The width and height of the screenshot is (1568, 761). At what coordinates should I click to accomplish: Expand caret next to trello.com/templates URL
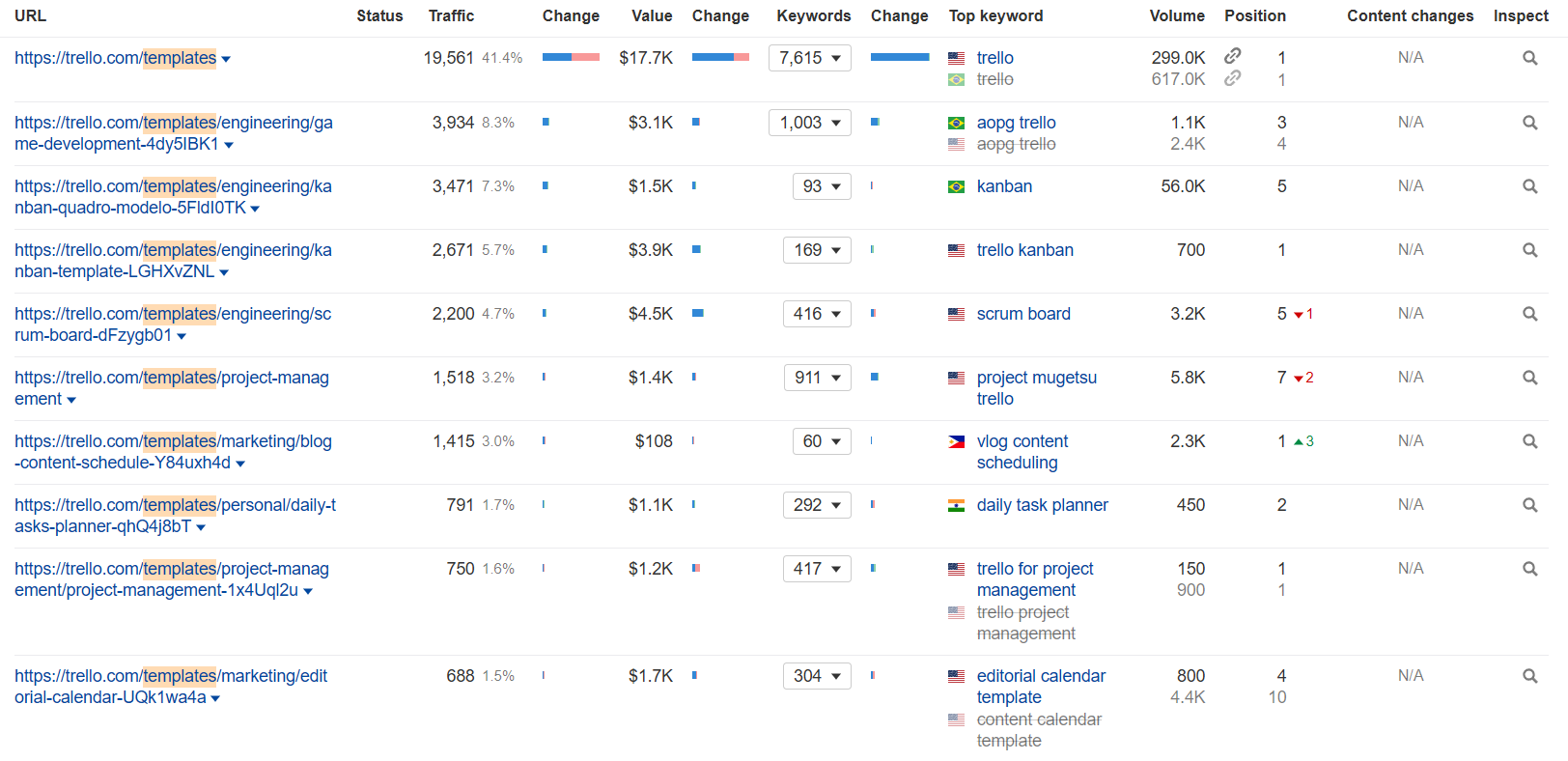click(x=226, y=60)
